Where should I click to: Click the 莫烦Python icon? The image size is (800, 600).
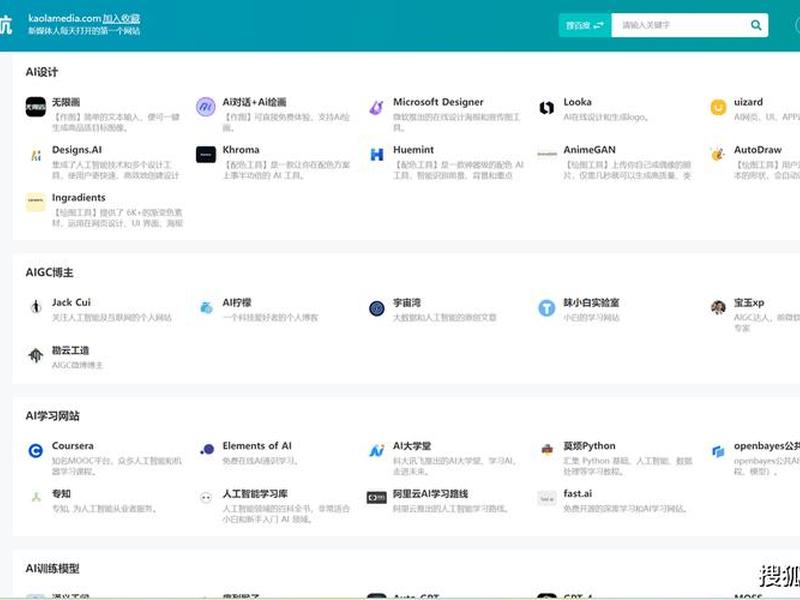547,449
